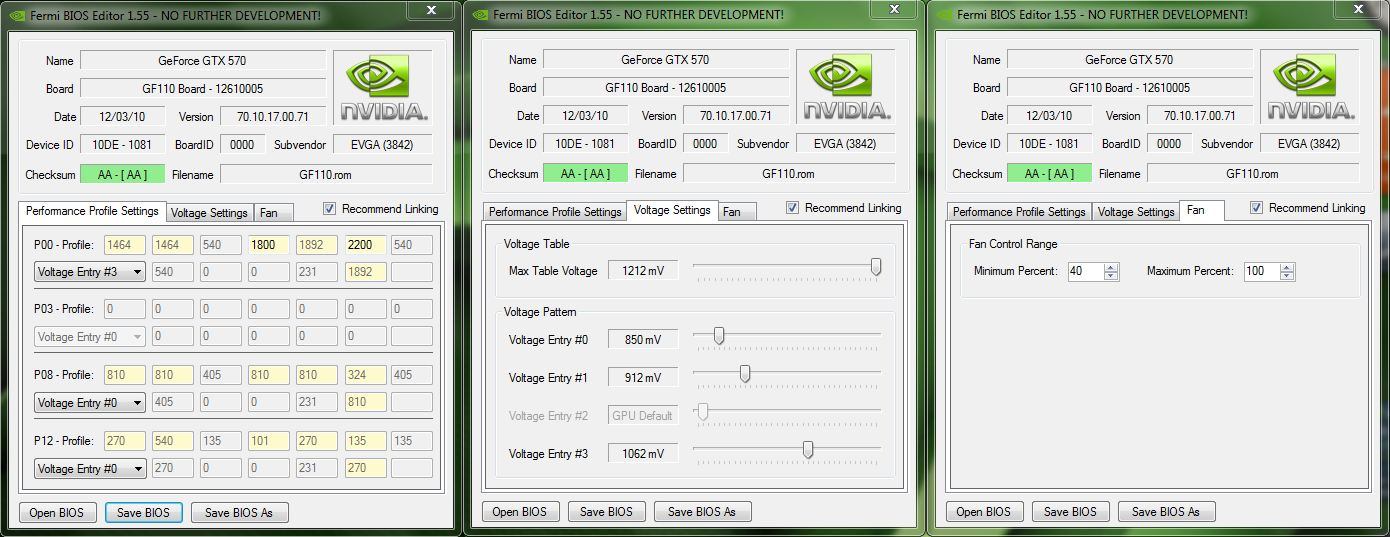This screenshot has width=1390, height=537.
Task: Click Save BIOS As in right window
Action: [1166, 511]
